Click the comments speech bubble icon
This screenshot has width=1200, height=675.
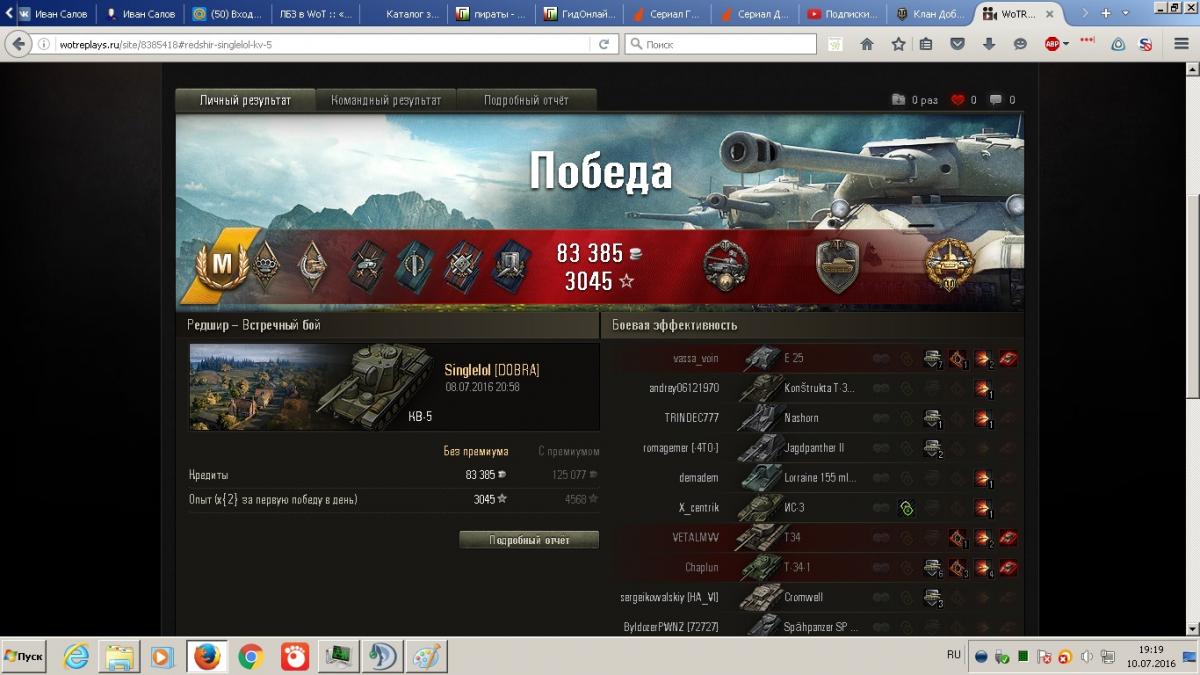[x=996, y=100]
